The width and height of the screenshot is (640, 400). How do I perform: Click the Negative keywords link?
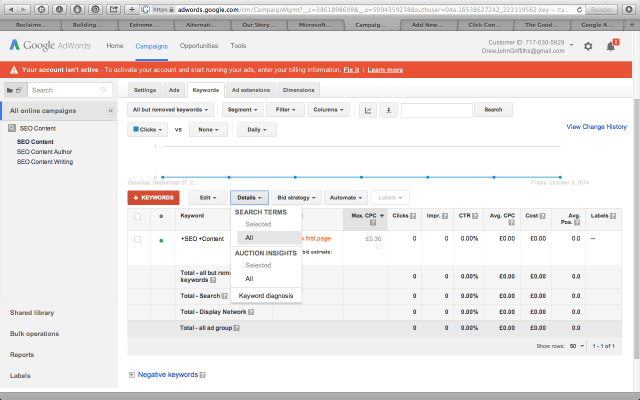[x=168, y=375]
